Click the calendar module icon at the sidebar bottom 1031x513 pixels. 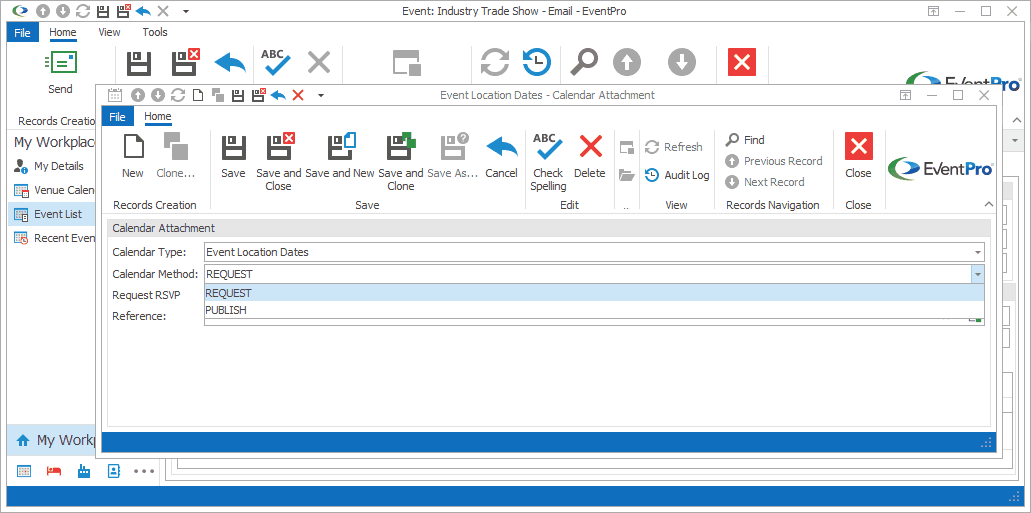coord(24,471)
